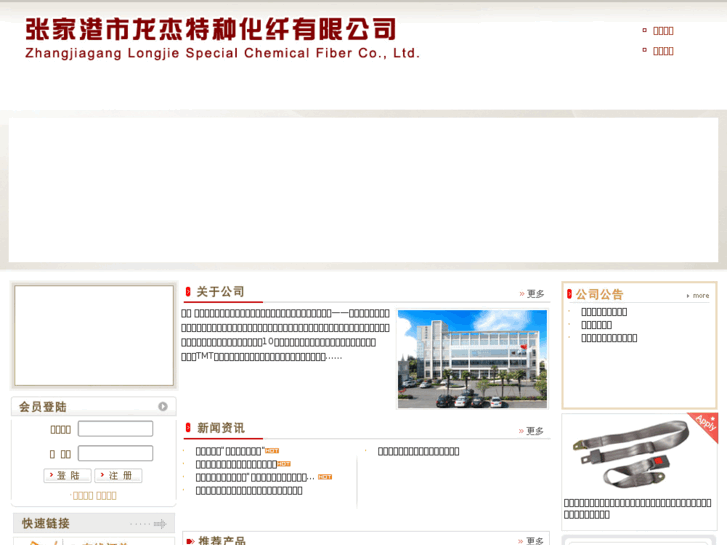Open the company building photo
Viewport: 727px width, 545px height.
(x=472, y=359)
